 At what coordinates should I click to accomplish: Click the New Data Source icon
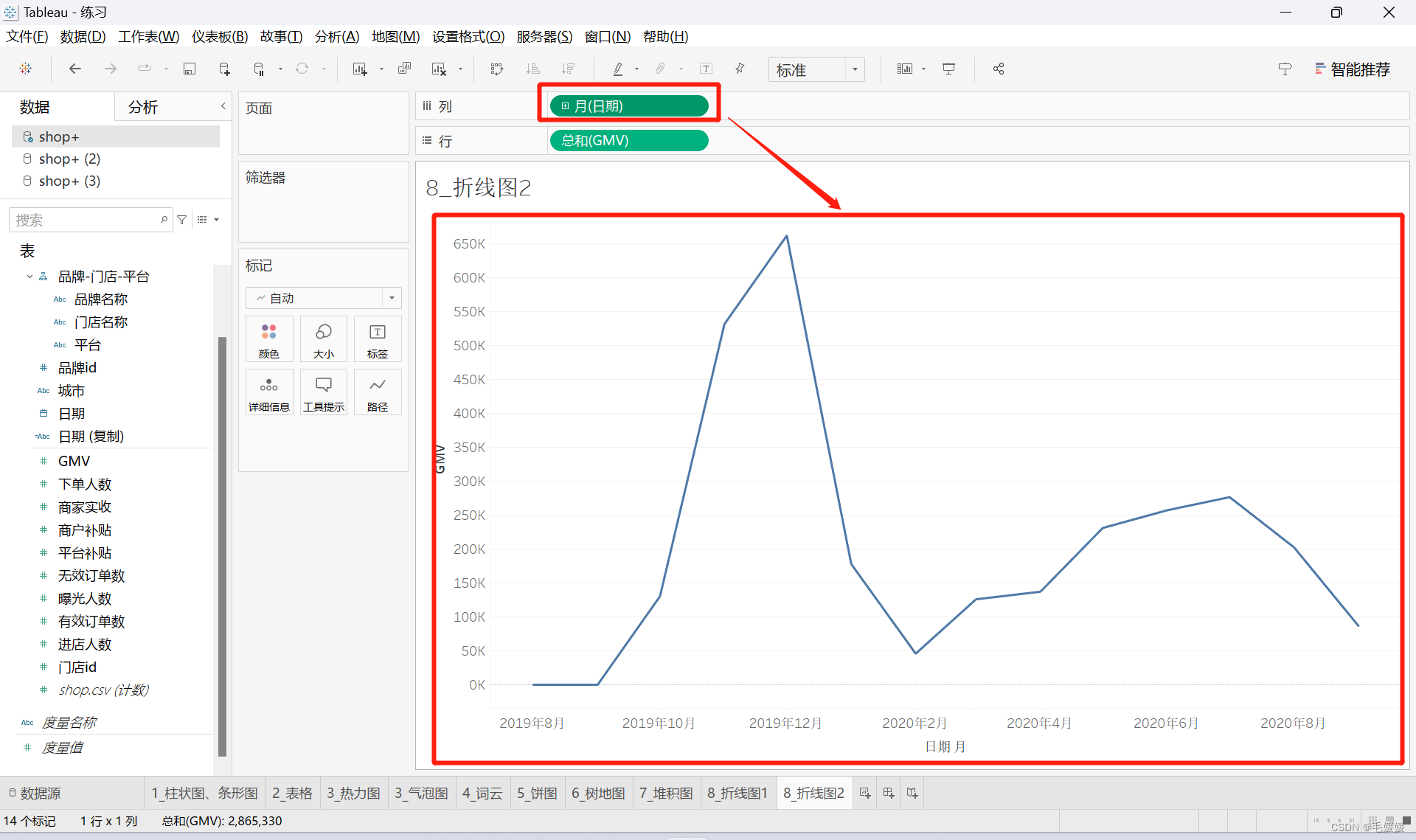click(225, 69)
